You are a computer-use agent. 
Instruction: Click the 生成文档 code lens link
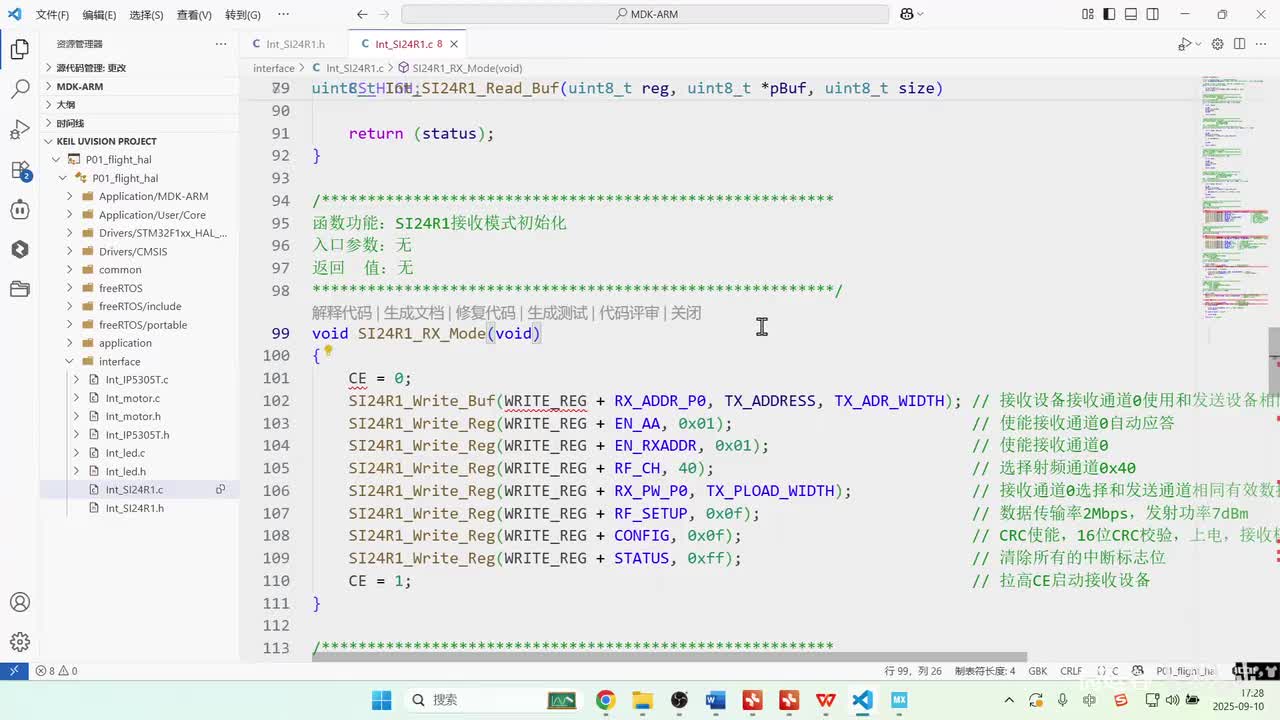click(413, 313)
